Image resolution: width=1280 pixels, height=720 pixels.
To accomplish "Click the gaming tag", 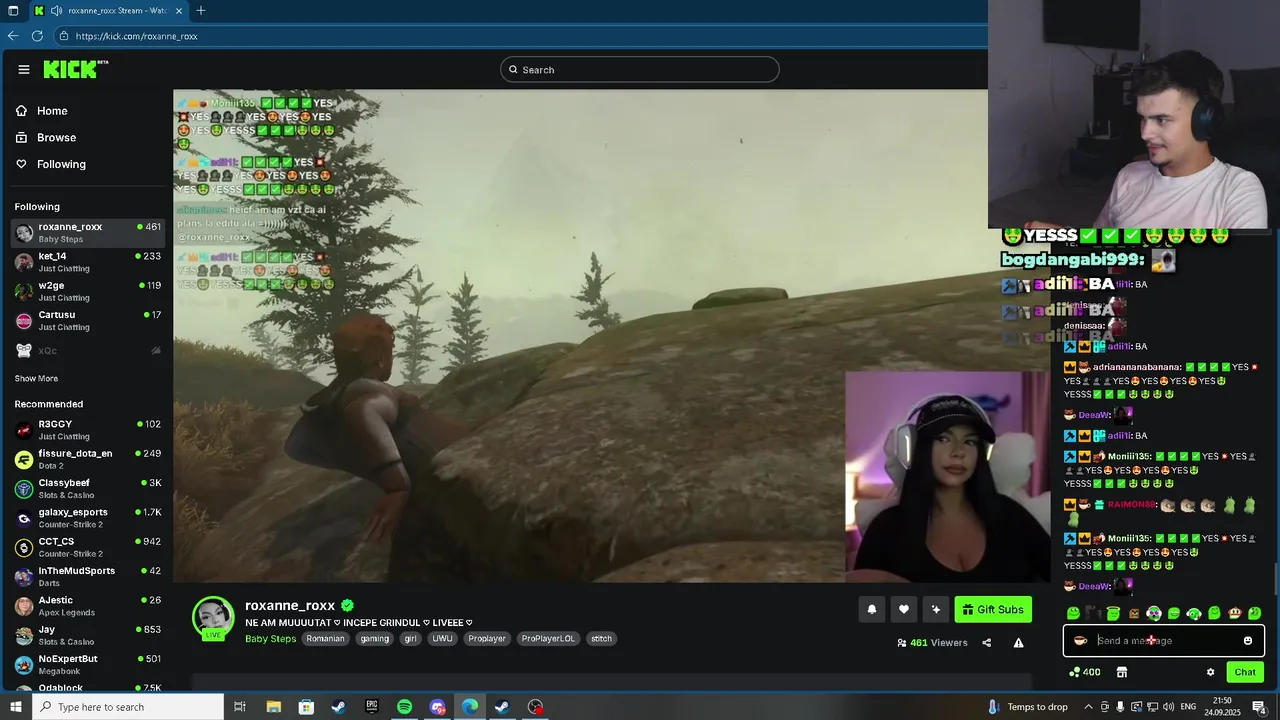I will 375,638.
